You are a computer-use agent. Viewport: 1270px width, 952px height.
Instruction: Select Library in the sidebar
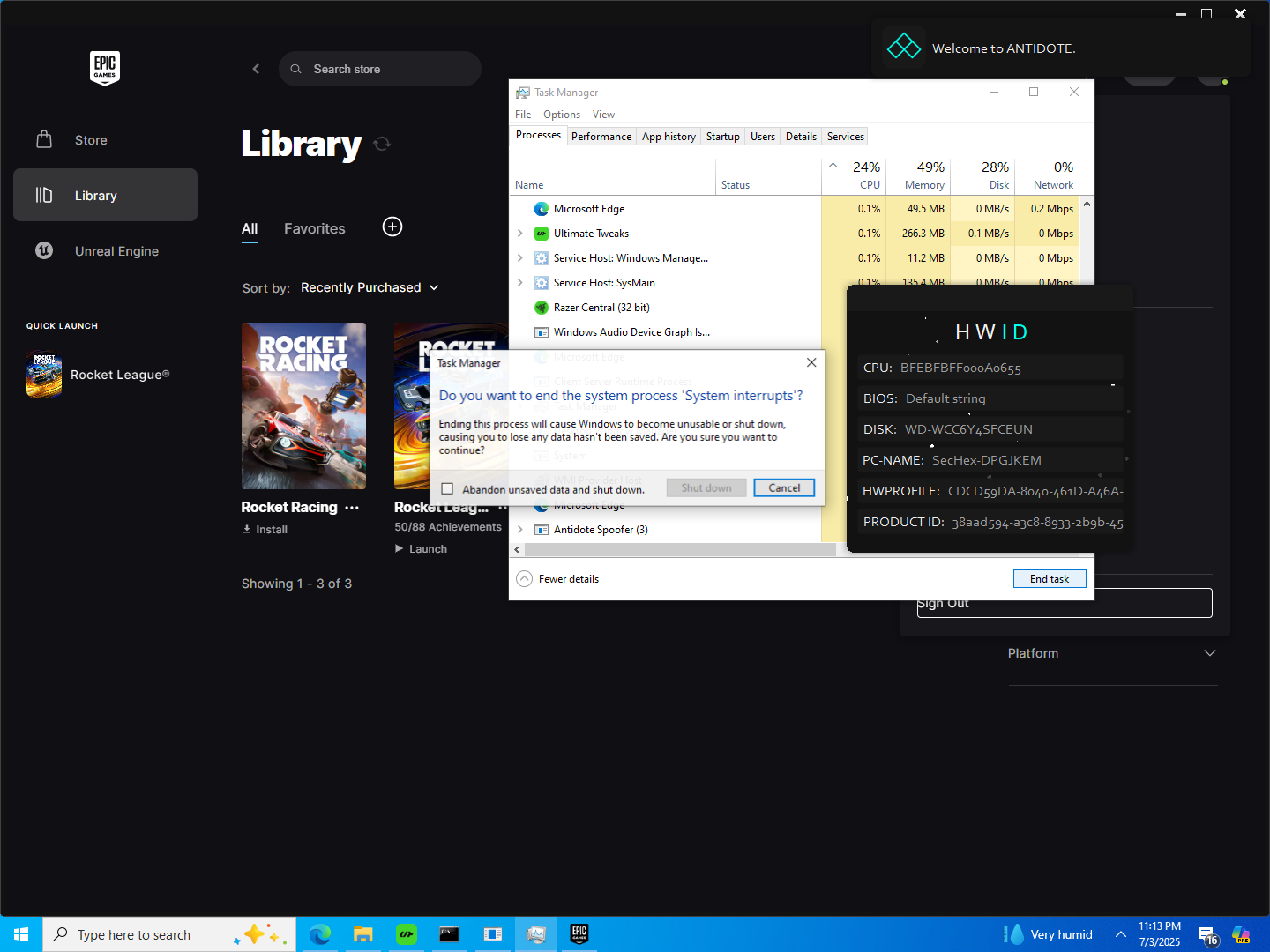click(x=105, y=195)
